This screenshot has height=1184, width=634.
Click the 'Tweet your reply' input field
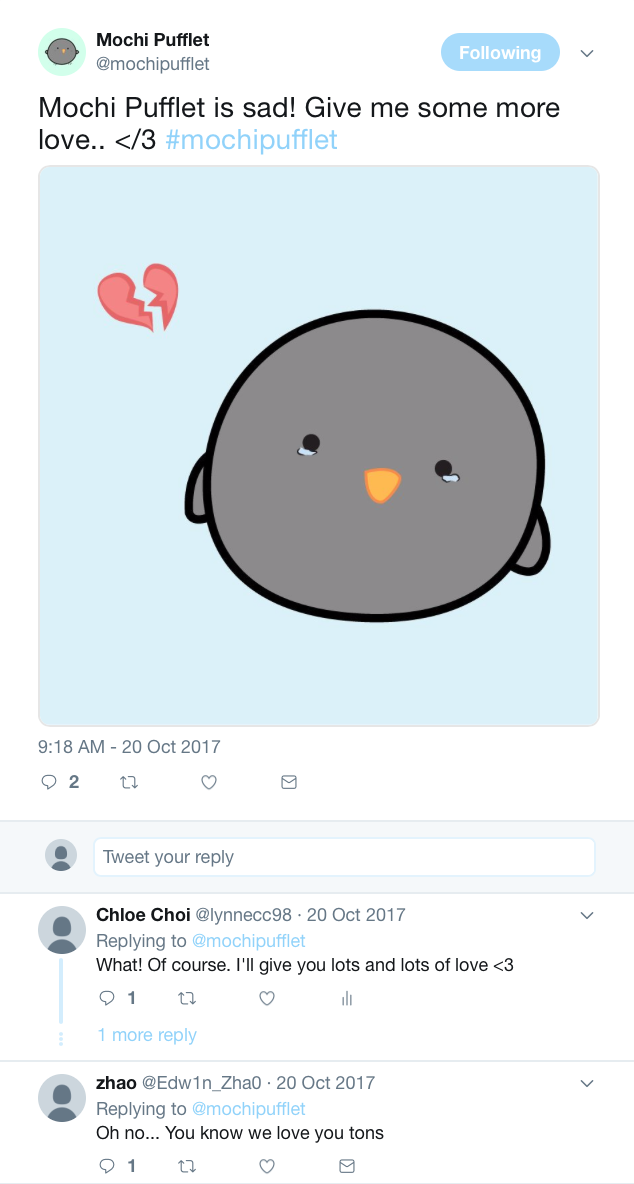344,857
